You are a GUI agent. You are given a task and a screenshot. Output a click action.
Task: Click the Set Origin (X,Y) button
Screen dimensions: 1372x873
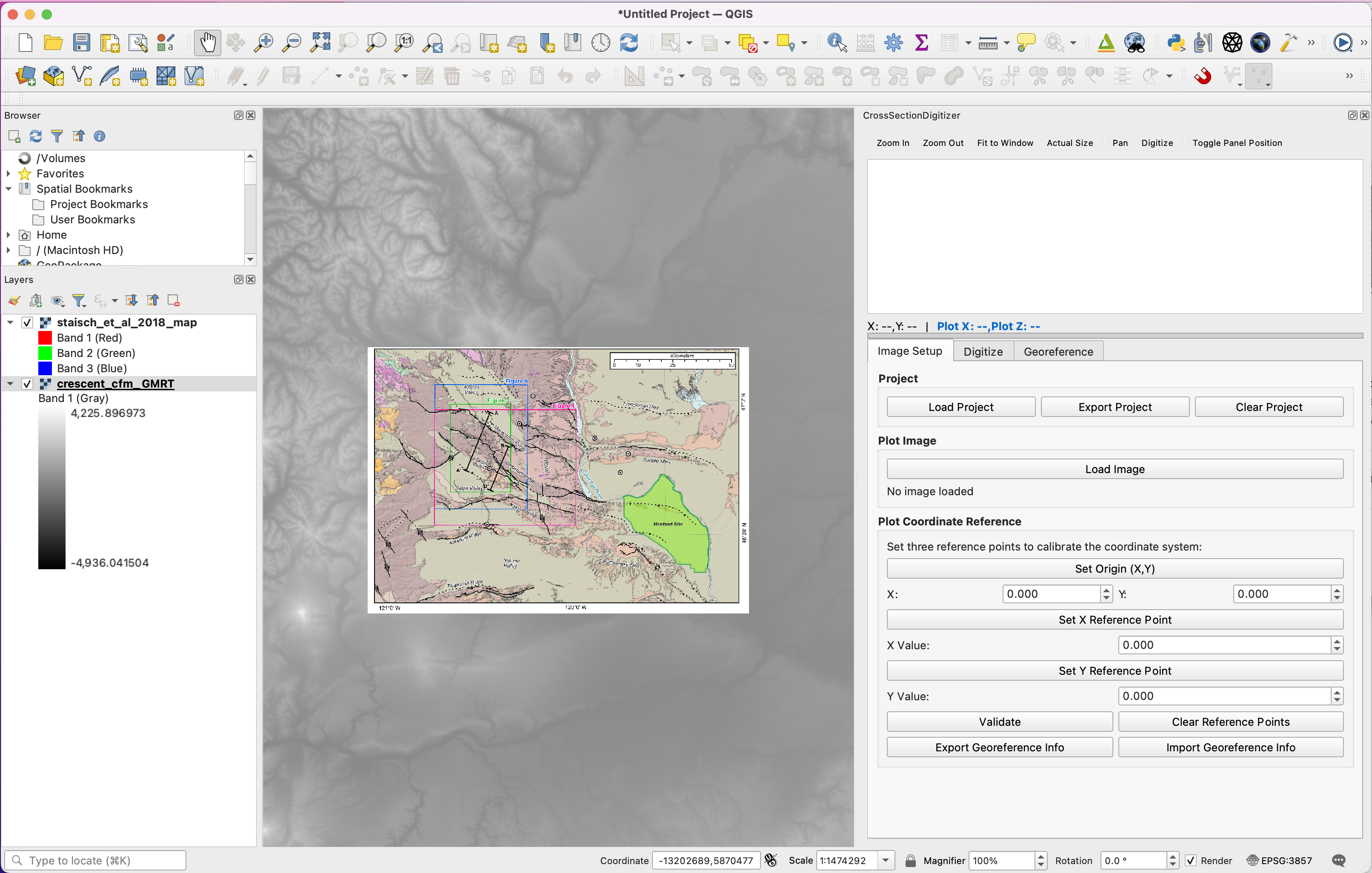pyautogui.click(x=1115, y=568)
